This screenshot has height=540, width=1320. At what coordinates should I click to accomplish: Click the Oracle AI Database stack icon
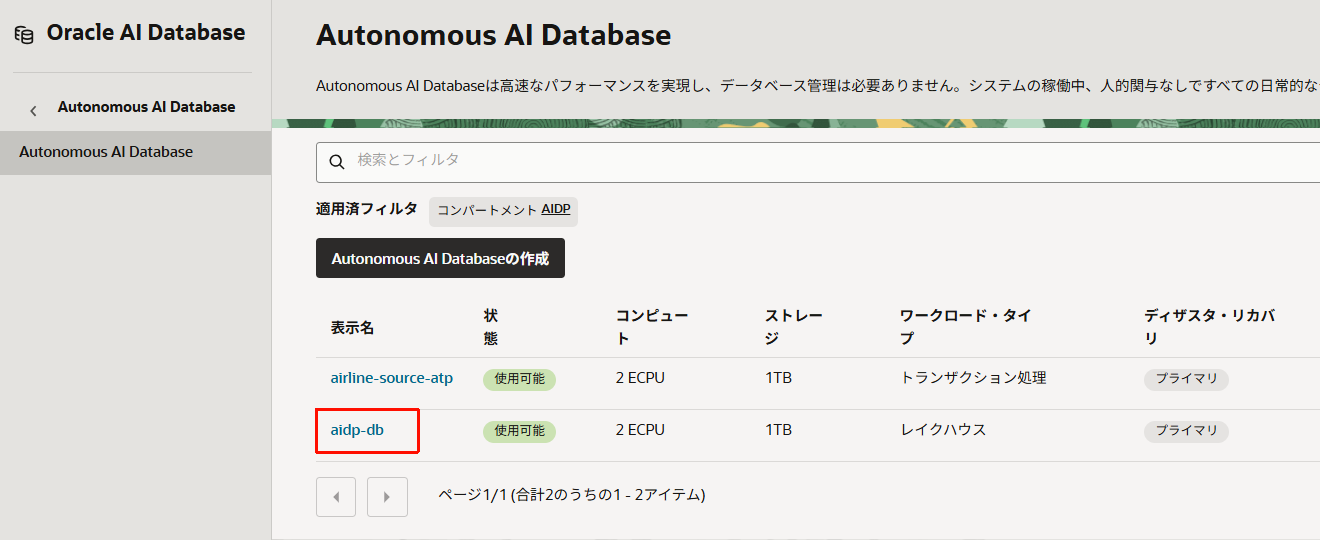click(23, 34)
